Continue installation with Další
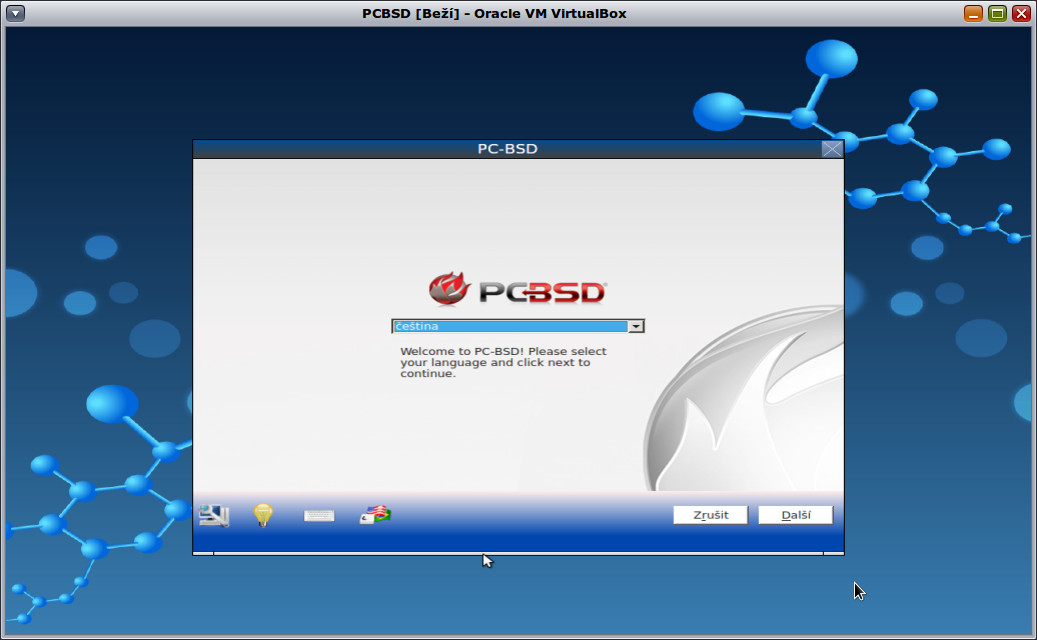This screenshot has height=640, width=1037. 795,514
